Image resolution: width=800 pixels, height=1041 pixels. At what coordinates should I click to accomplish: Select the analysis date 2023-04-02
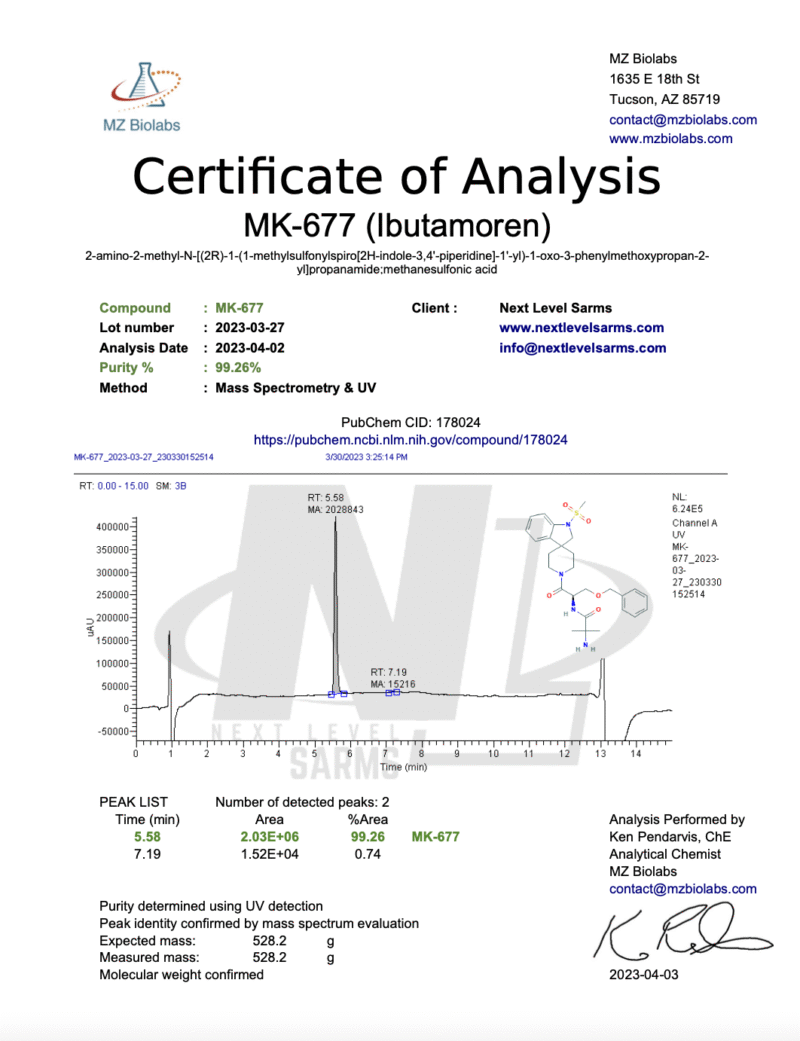250,348
